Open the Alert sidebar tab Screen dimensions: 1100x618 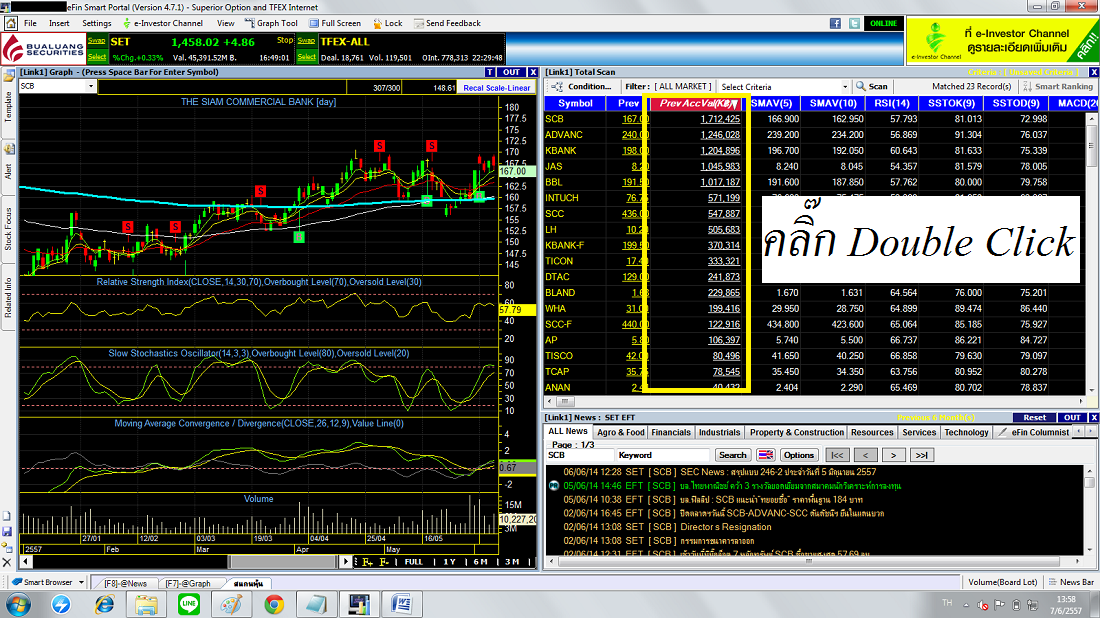[x=8, y=170]
